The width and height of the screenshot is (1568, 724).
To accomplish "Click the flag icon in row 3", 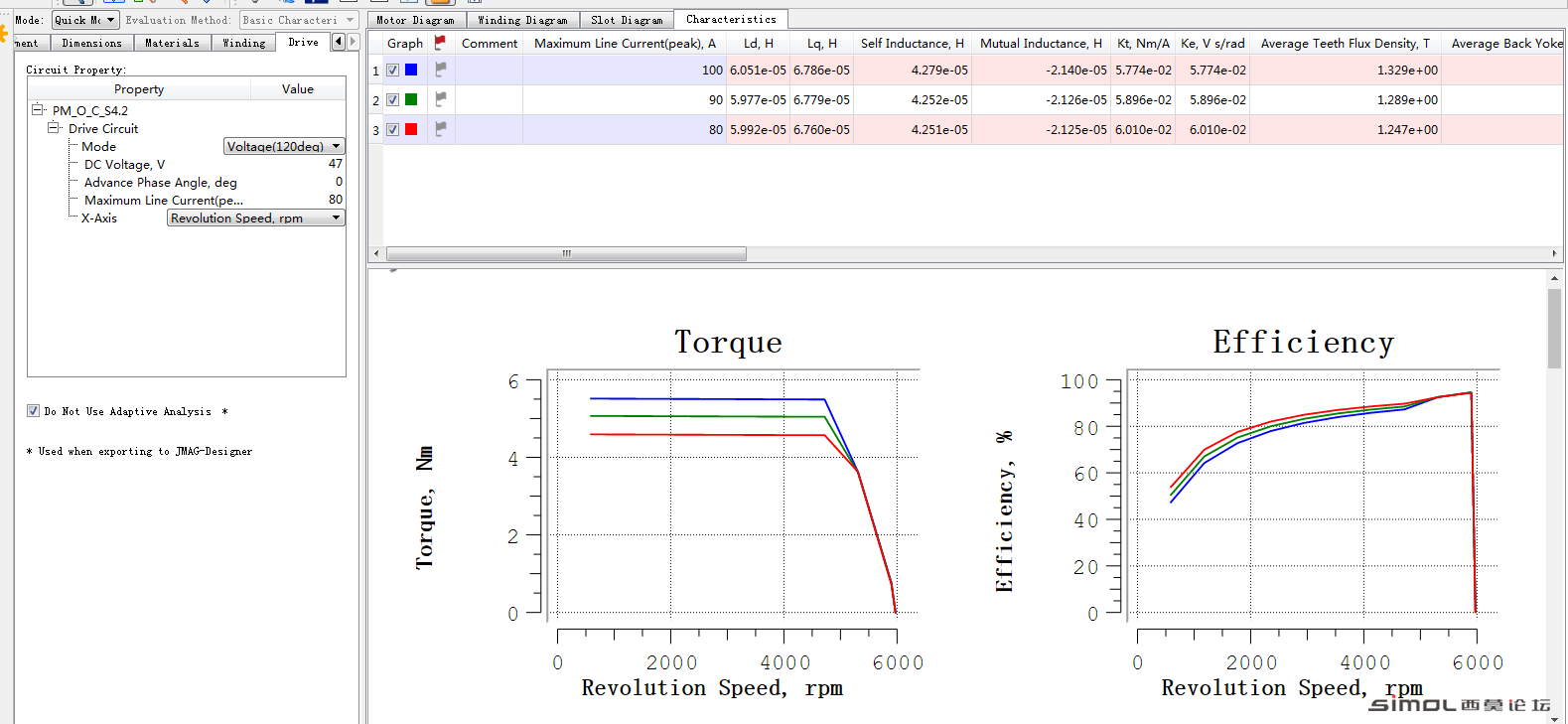I will click(x=441, y=129).
